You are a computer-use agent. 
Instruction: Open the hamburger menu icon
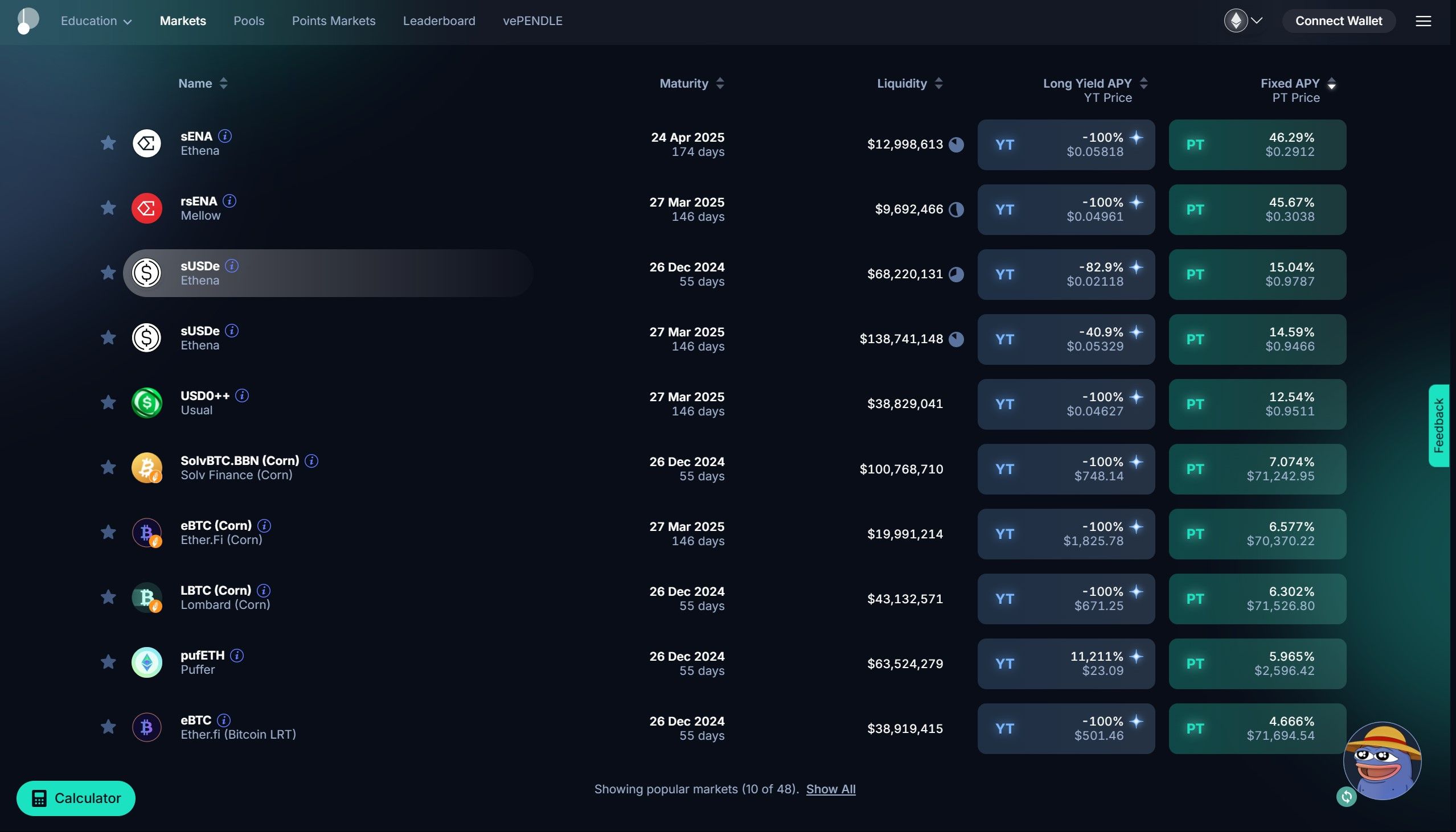pyautogui.click(x=1423, y=21)
